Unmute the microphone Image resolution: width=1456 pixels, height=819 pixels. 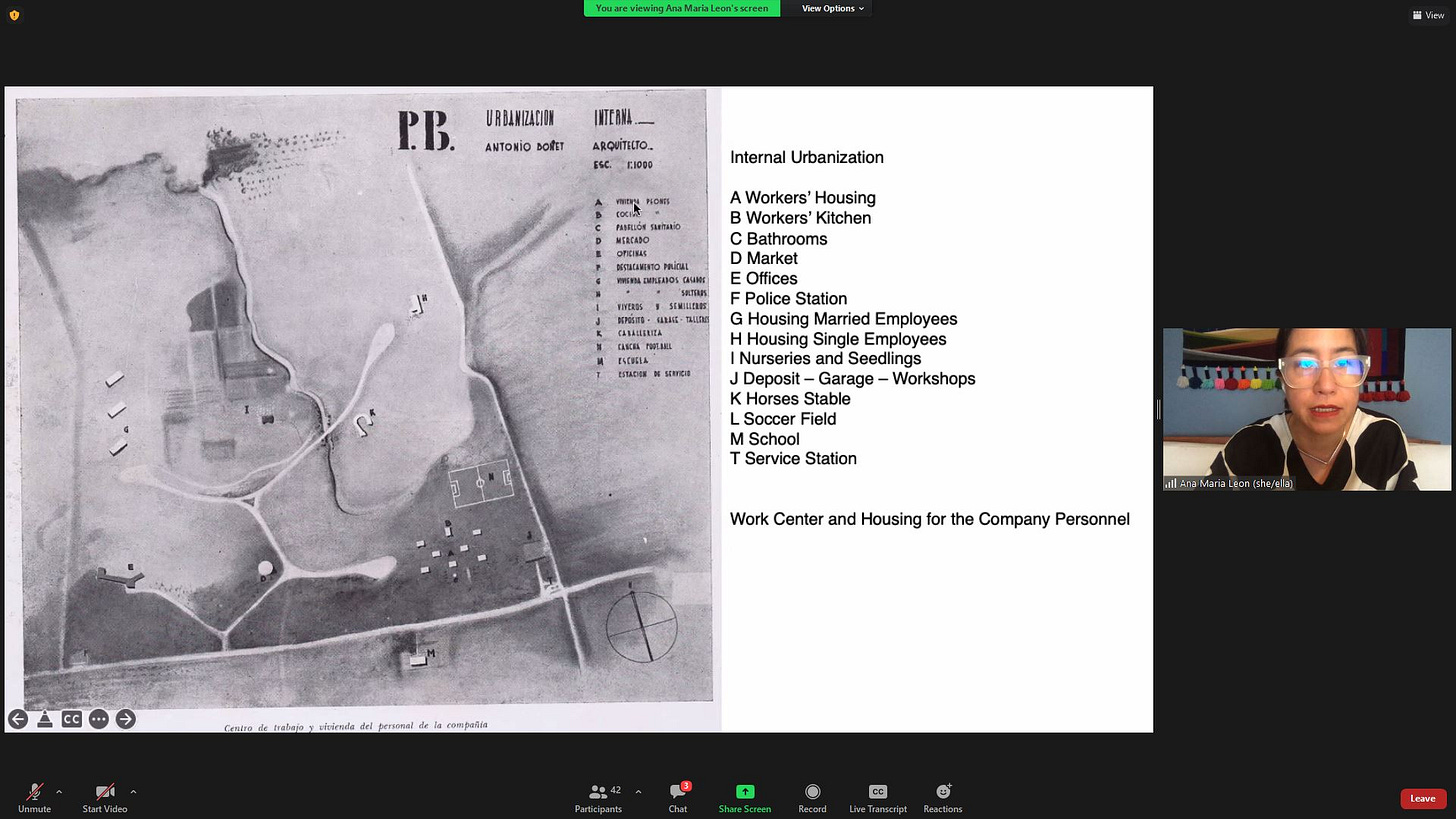pos(34,797)
